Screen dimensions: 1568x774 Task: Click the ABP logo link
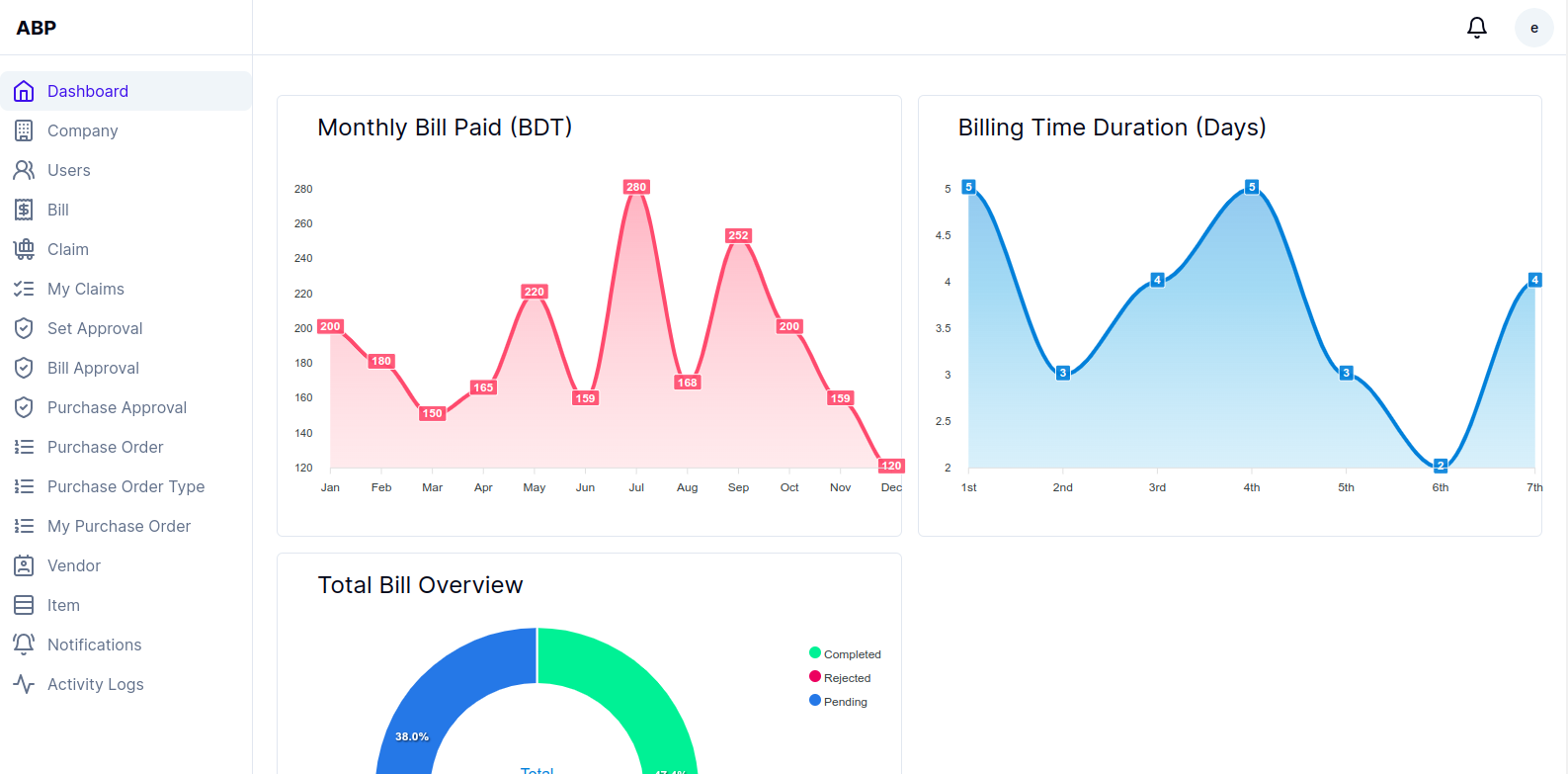(37, 28)
